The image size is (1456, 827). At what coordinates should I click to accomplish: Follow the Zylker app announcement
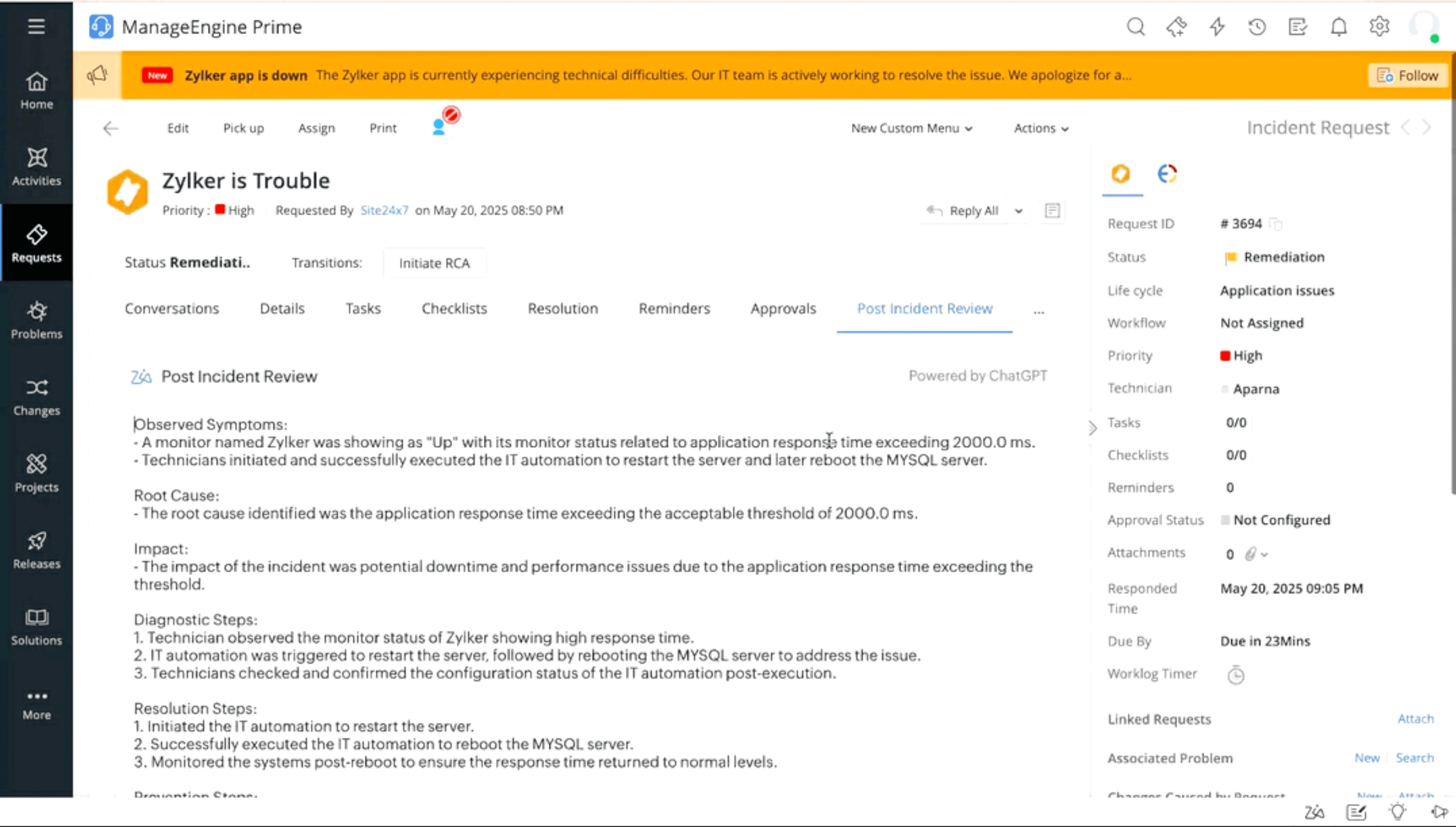point(1407,75)
